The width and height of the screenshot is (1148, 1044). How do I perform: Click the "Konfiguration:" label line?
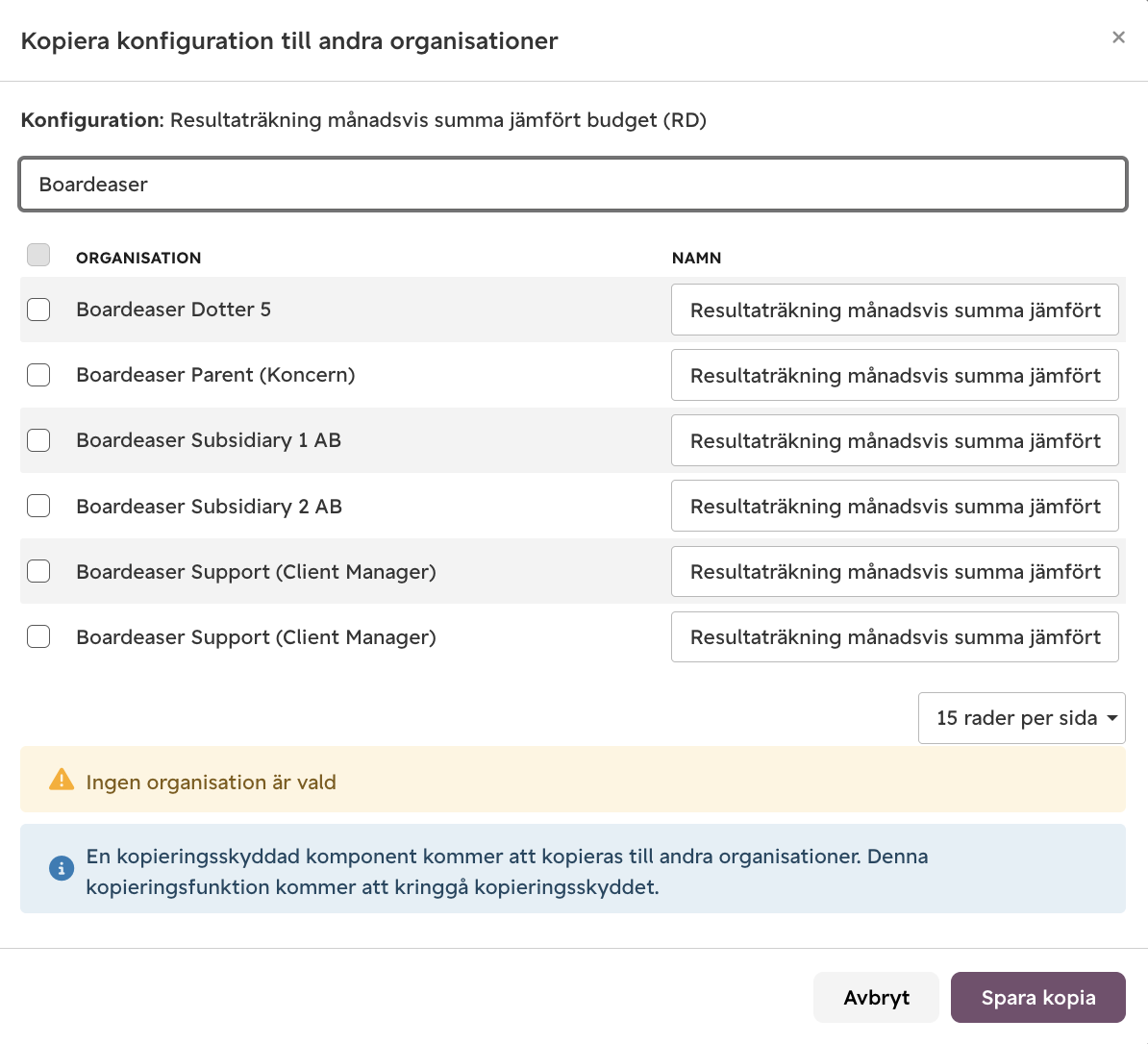tap(363, 120)
